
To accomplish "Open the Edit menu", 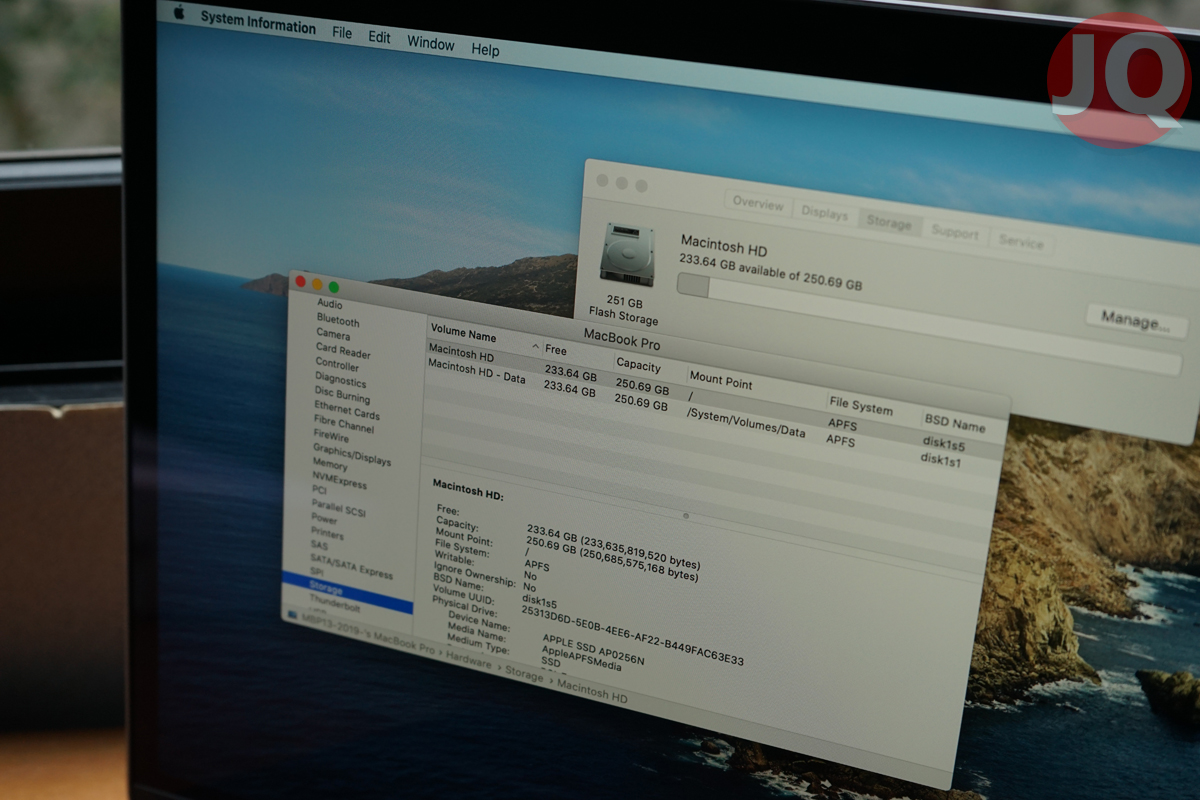I will 379,38.
